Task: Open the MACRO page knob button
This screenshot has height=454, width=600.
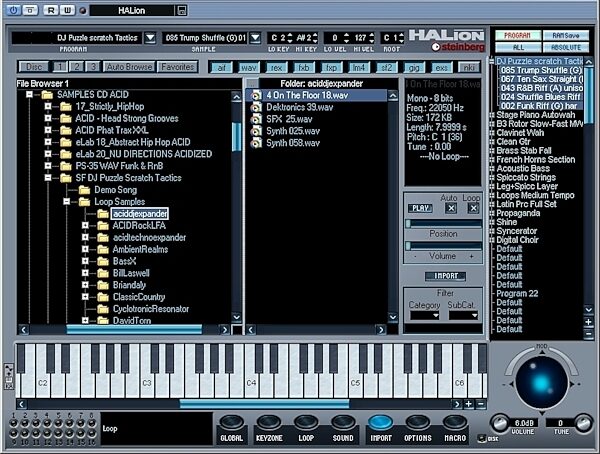Action: tap(455, 423)
